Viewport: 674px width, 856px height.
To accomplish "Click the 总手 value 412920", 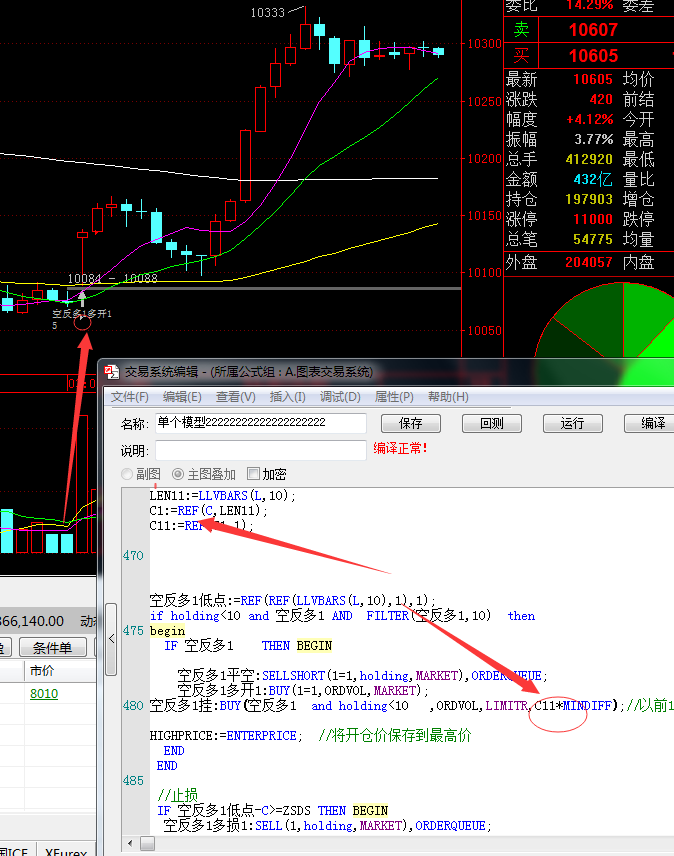I will click(x=589, y=159).
